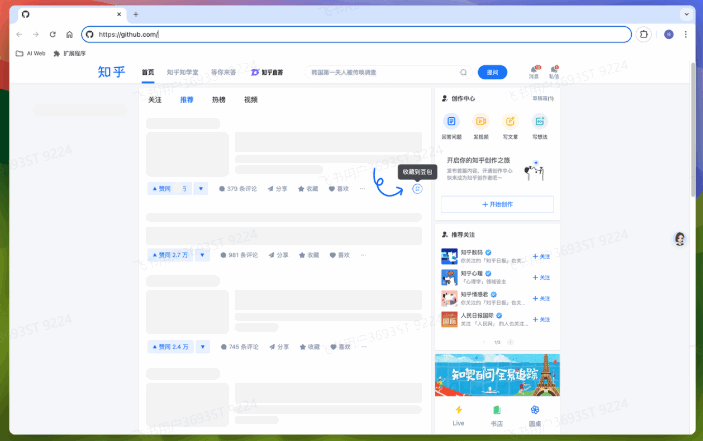Downvote the post with 379 comments
This screenshot has width=703, height=441.
pyautogui.click(x=201, y=189)
